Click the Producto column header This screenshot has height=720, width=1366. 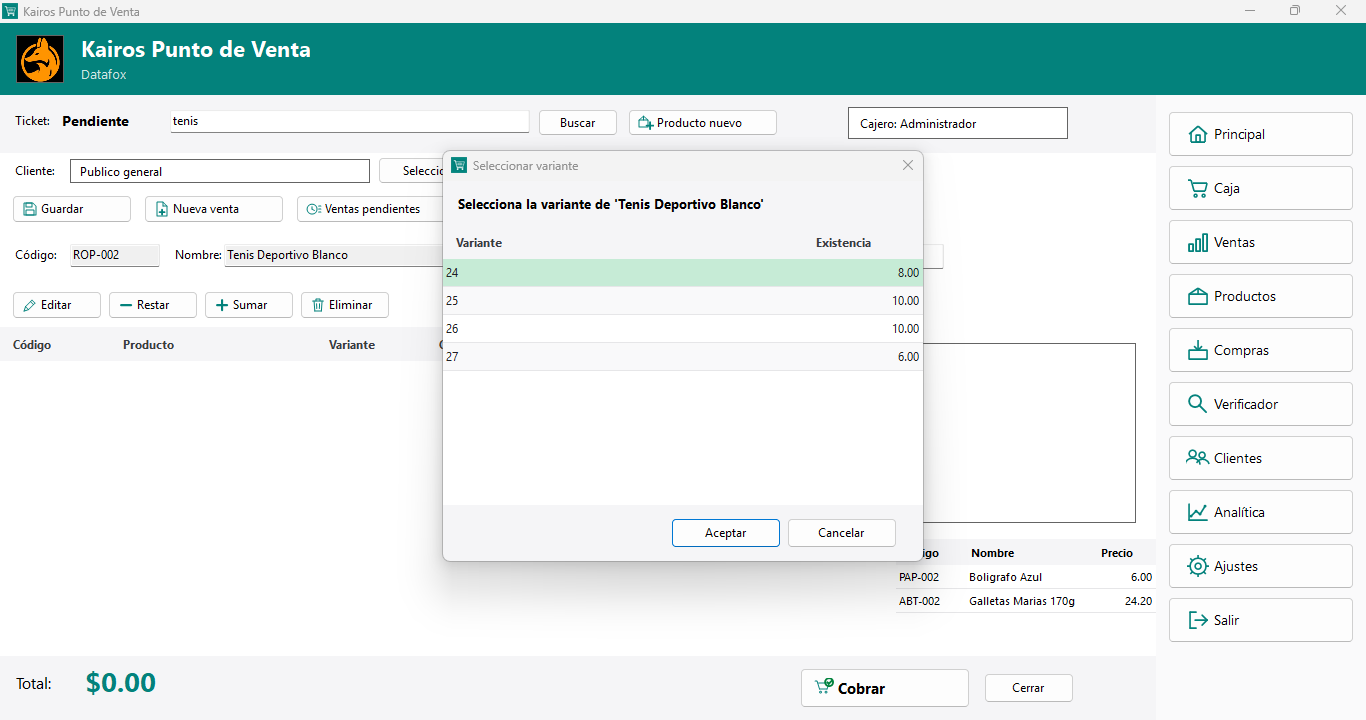148,345
